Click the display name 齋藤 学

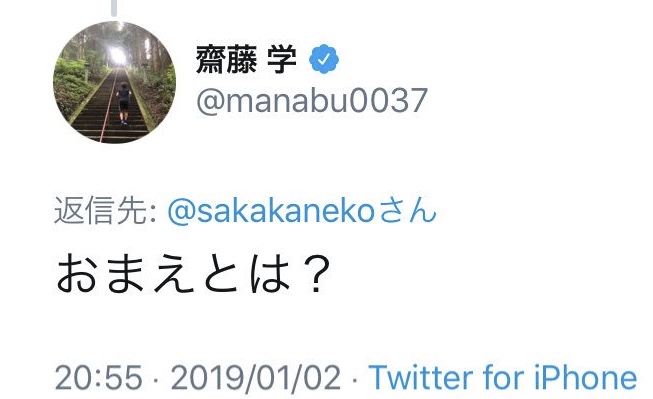[246, 60]
